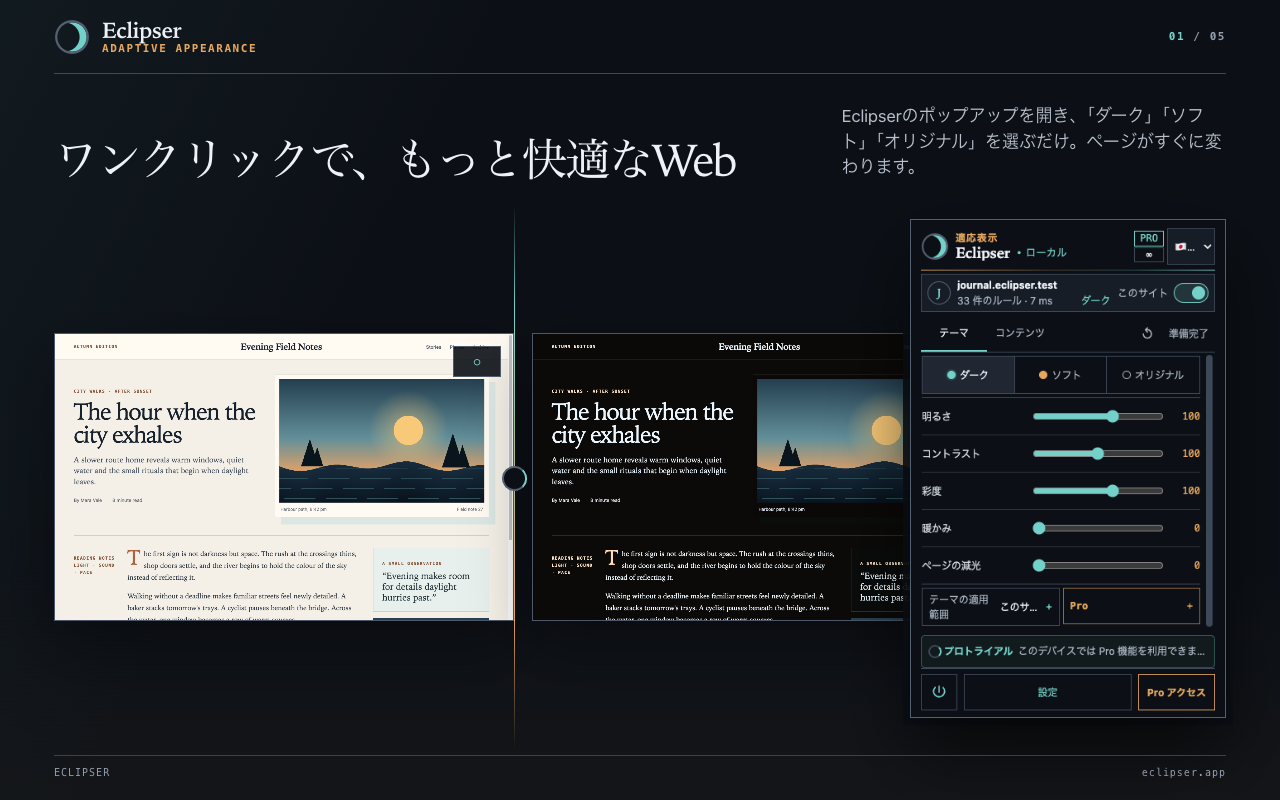
Task: Click the ワンクリックで、もっと快適なWeb headline
Action: 397,160
